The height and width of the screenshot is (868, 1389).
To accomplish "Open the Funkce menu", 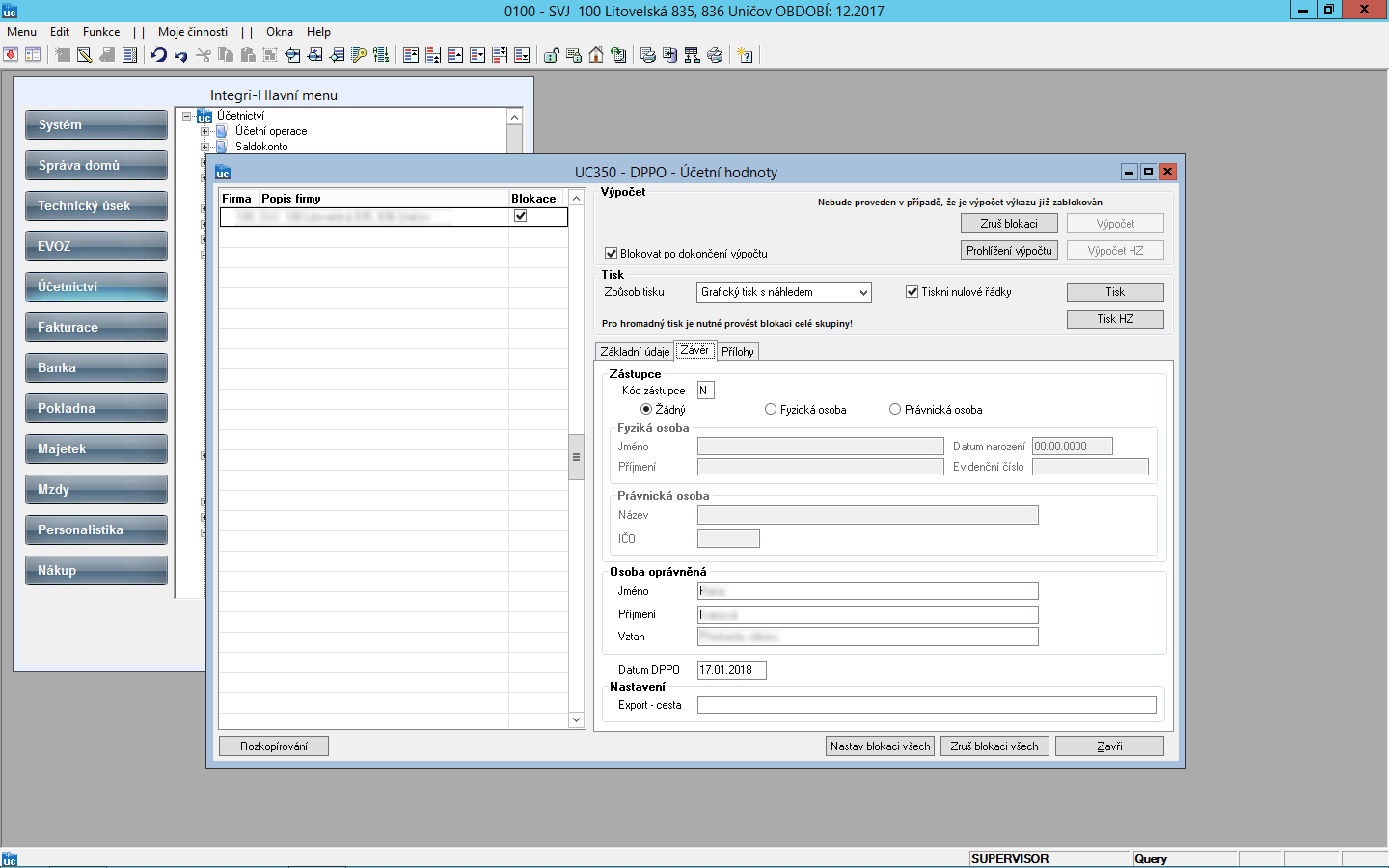I will 101,32.
